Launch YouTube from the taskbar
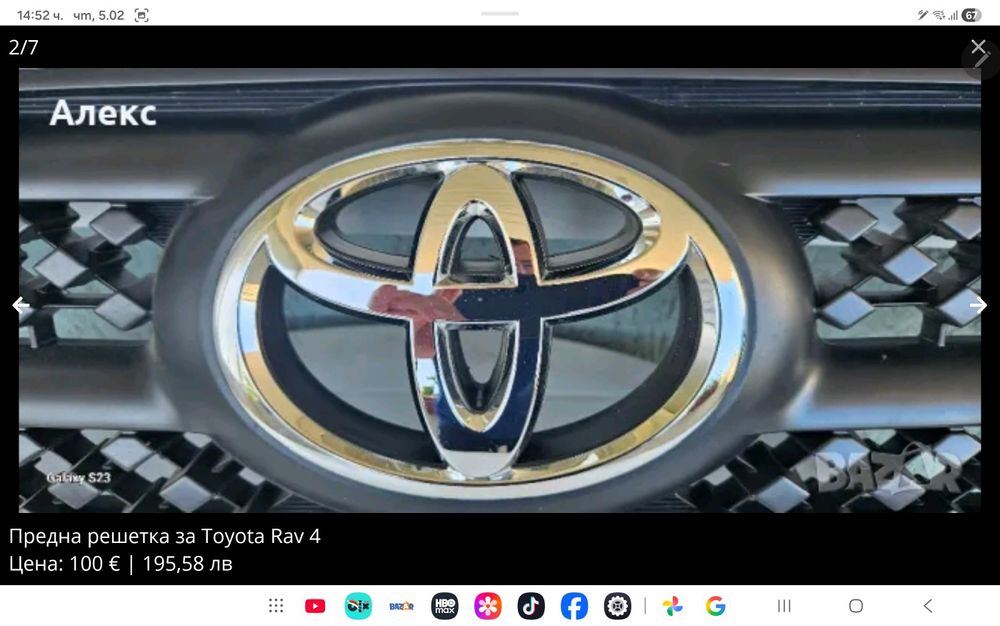 point(315,606)
